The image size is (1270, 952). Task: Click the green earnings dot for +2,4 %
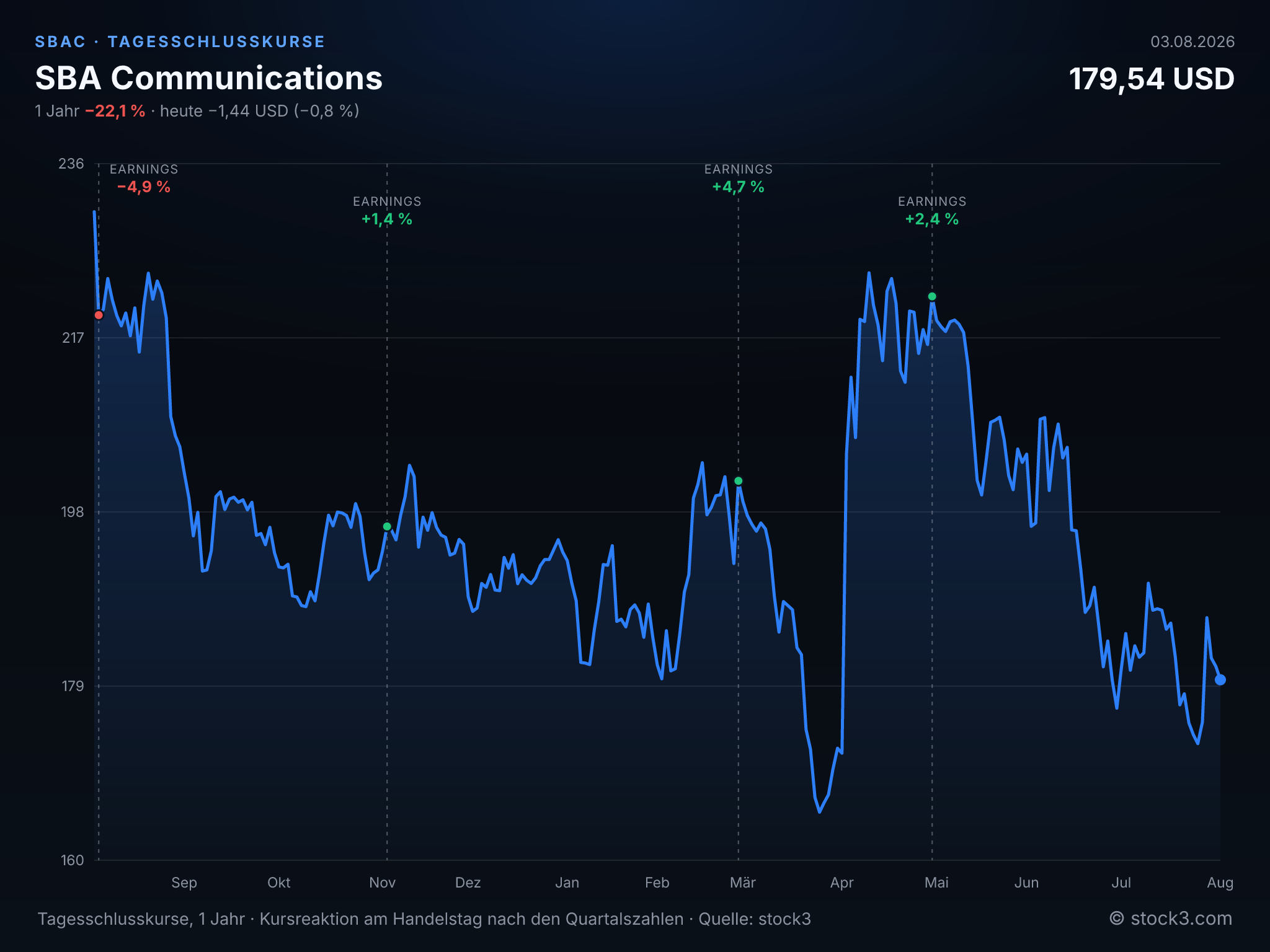[x=932, y=296]
